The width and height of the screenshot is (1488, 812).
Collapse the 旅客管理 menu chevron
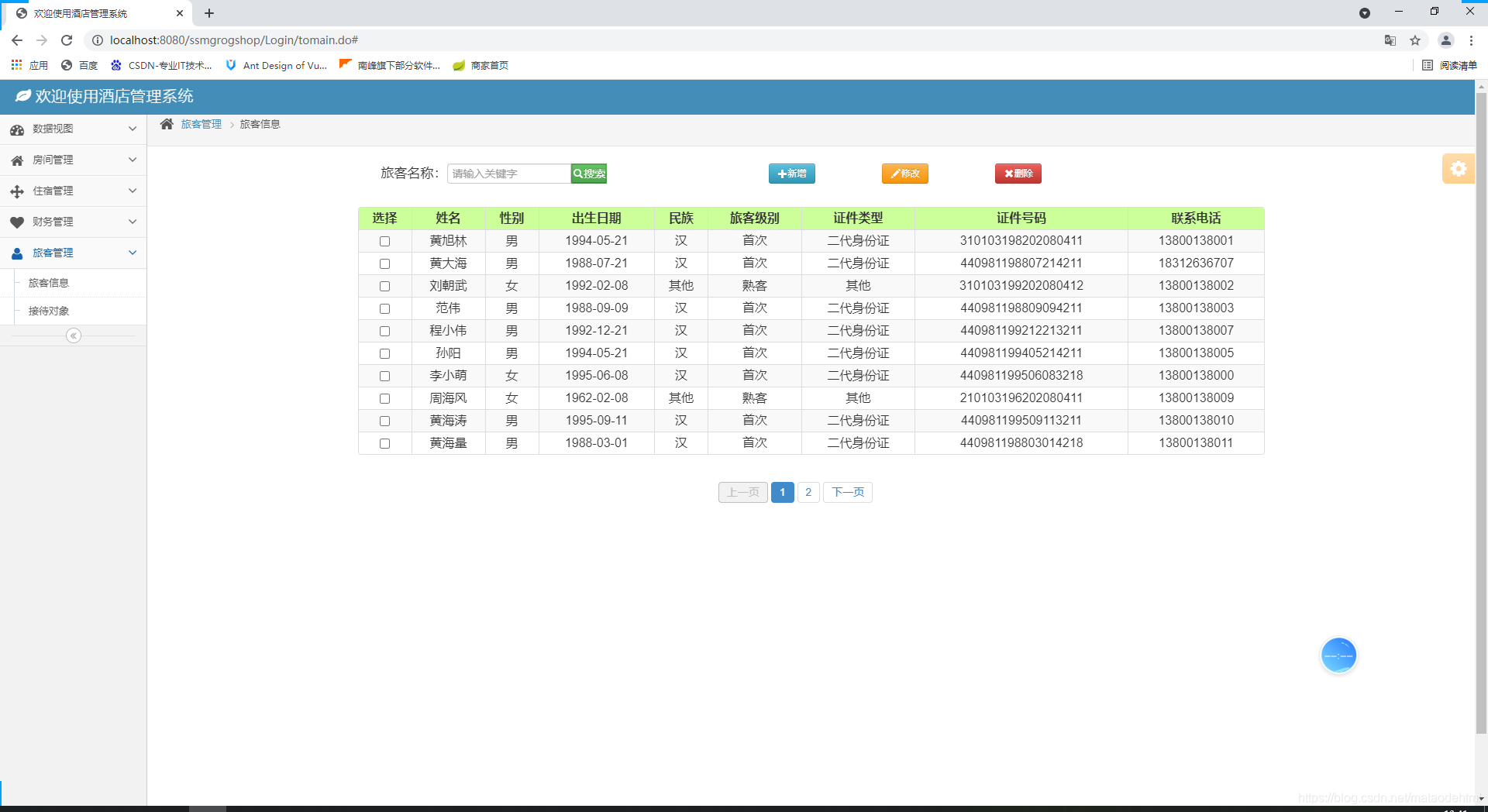133,253
